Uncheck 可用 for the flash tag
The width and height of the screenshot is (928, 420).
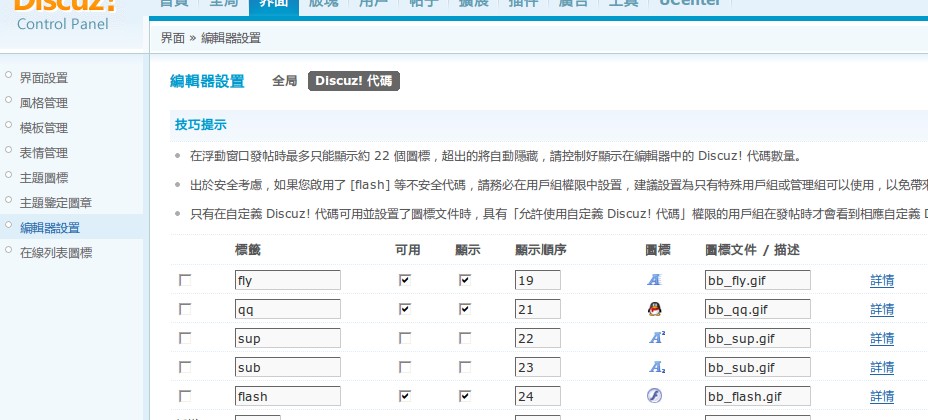click(405, 396)
